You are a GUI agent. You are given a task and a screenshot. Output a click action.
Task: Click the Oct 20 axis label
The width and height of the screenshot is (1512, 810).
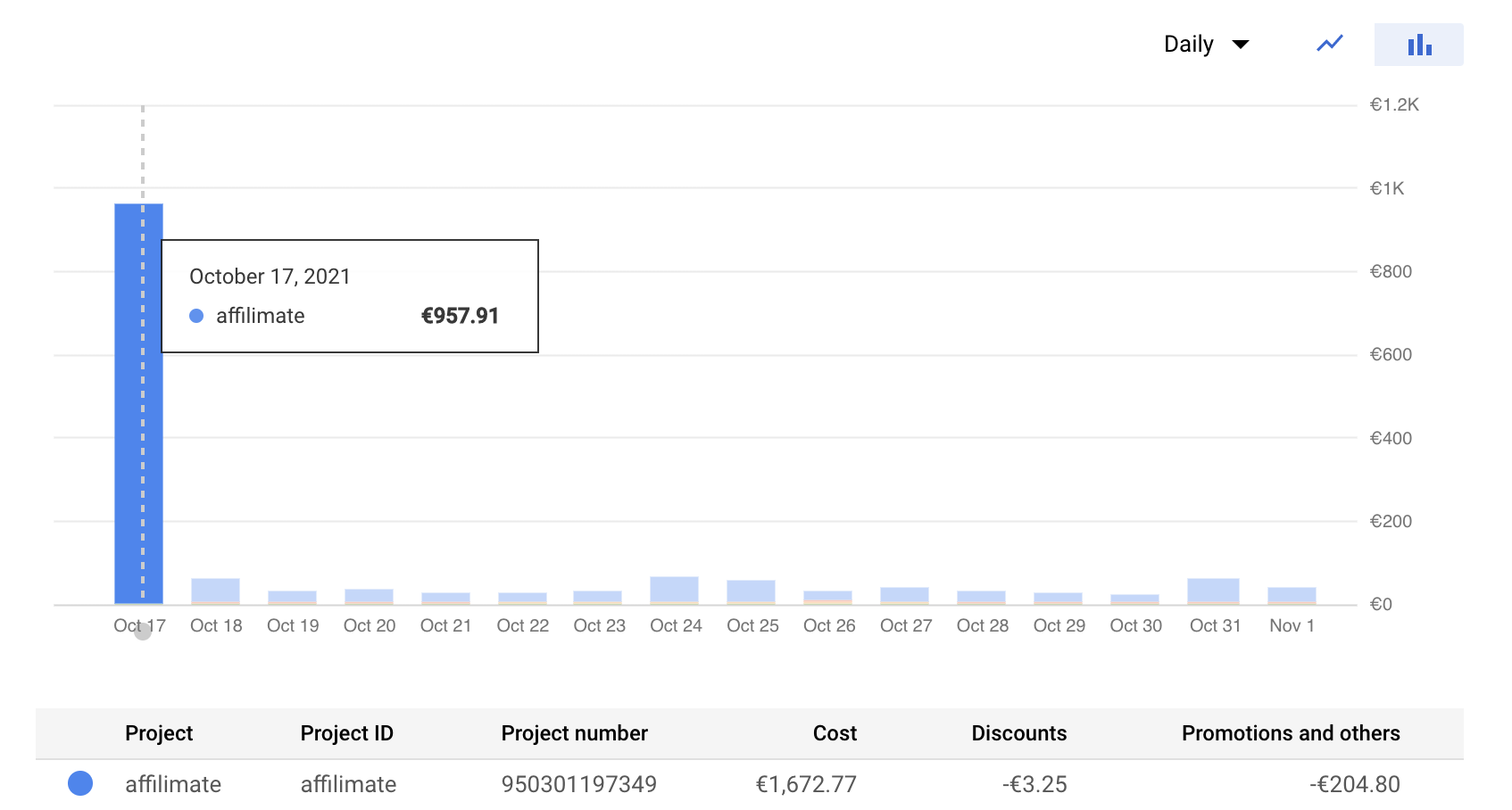pyautogui.click(x=370, y=625)
